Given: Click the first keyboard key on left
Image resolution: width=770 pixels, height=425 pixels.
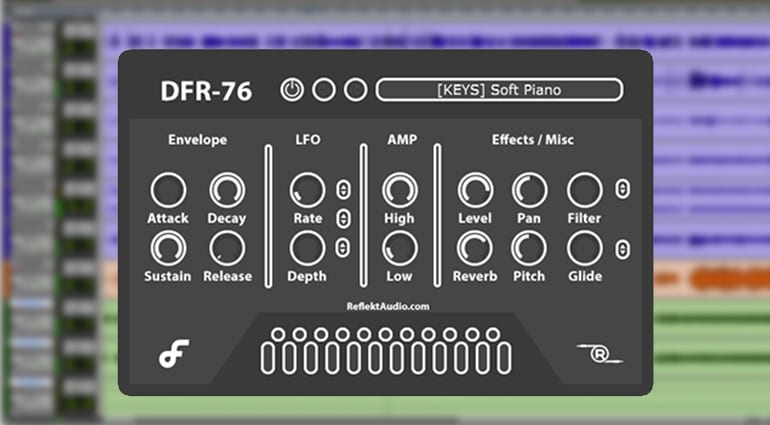Looking at the screenshot, I should [x=268, y=358].
